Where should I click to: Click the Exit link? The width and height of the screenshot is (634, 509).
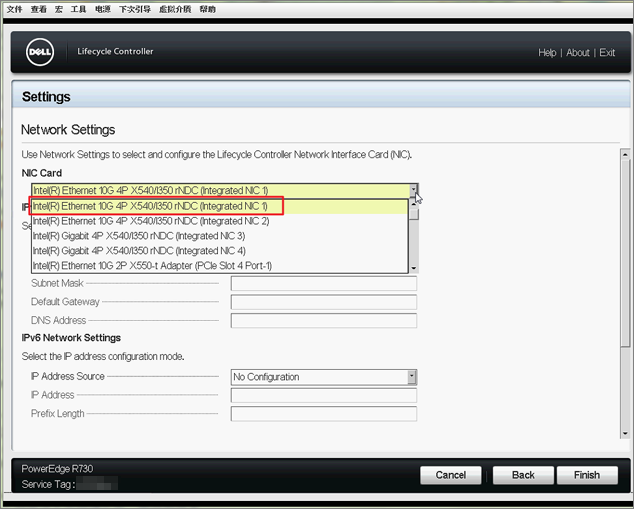coord(607,53)
